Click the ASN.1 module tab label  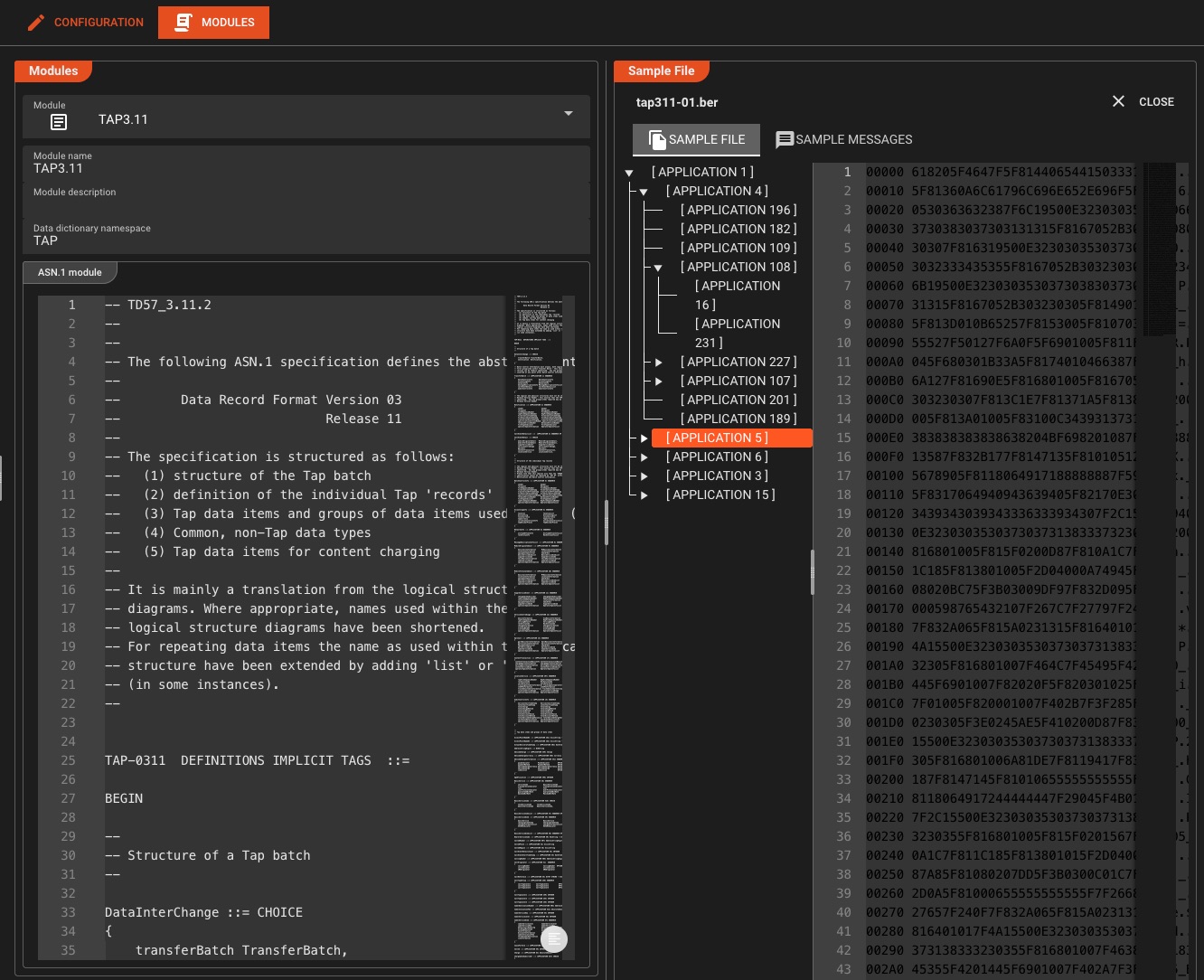click(70, 271)
